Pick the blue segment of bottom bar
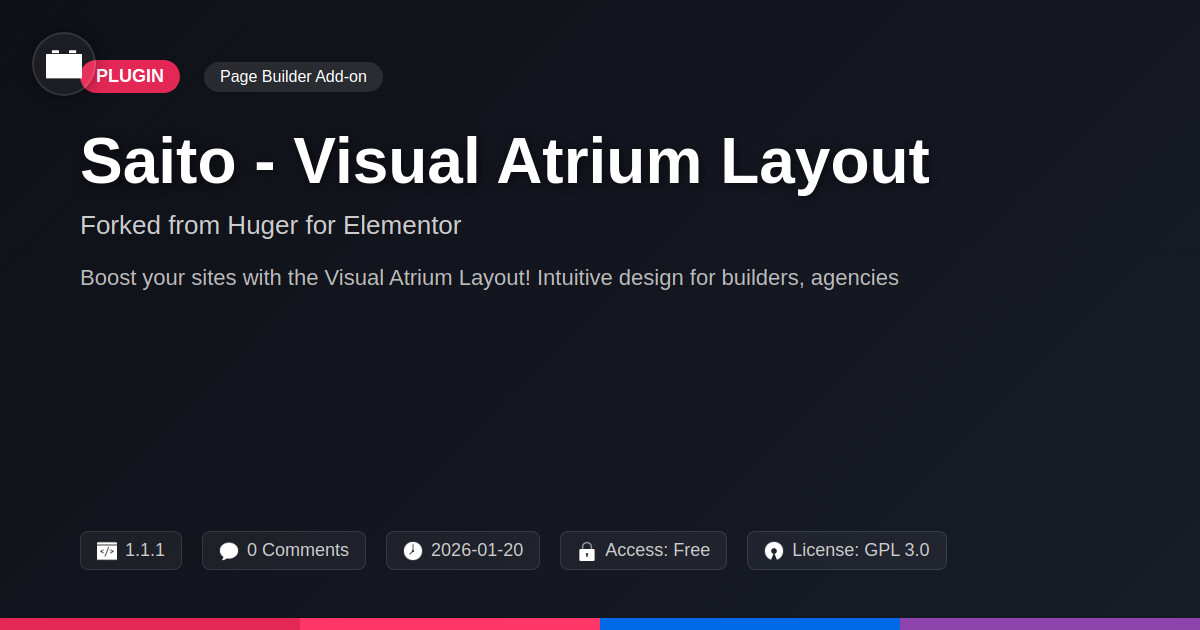Screen dimensions: 1200x630 (750, 624)
